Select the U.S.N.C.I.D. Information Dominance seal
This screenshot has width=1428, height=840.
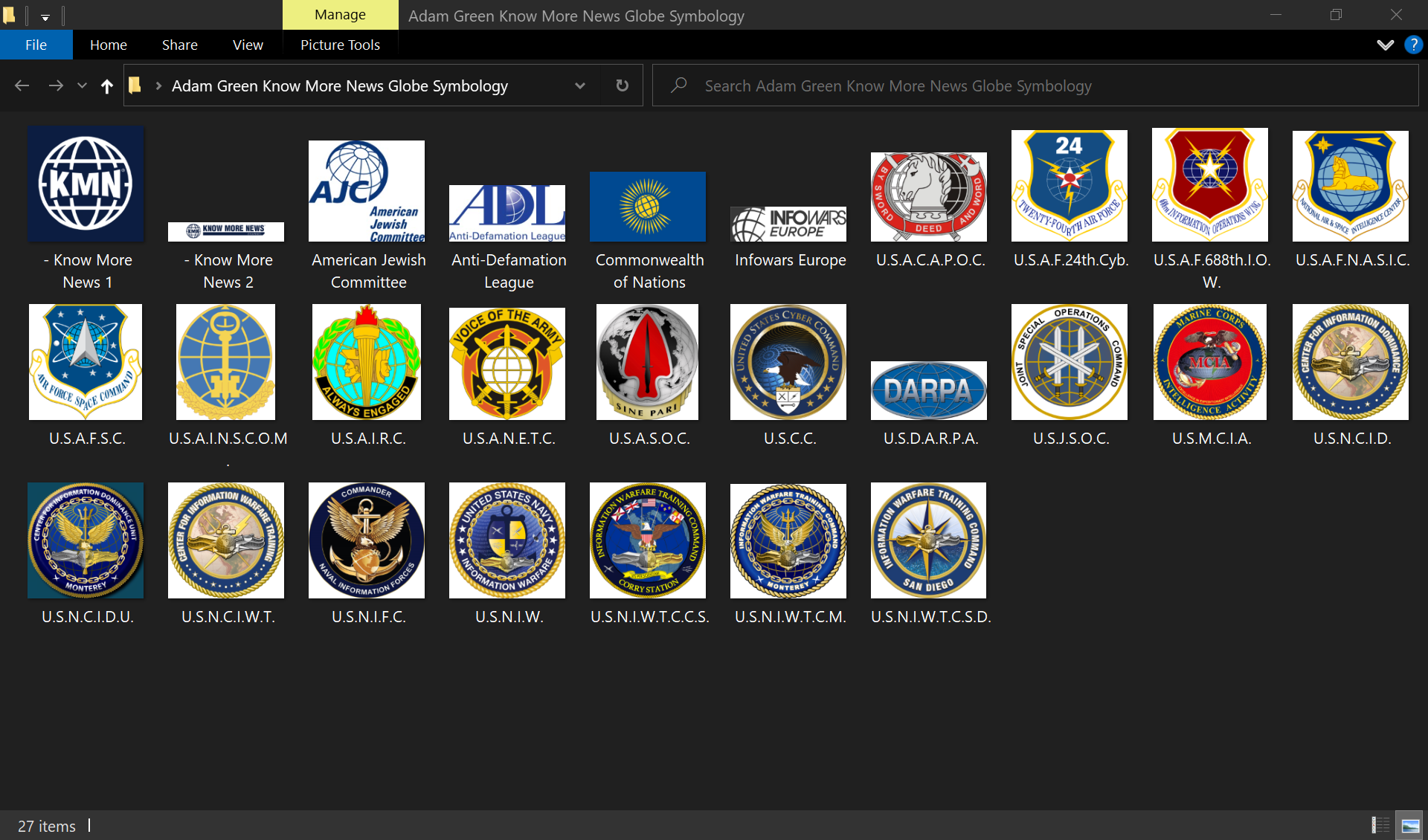pyautogui.click(x=1351, y=362)
